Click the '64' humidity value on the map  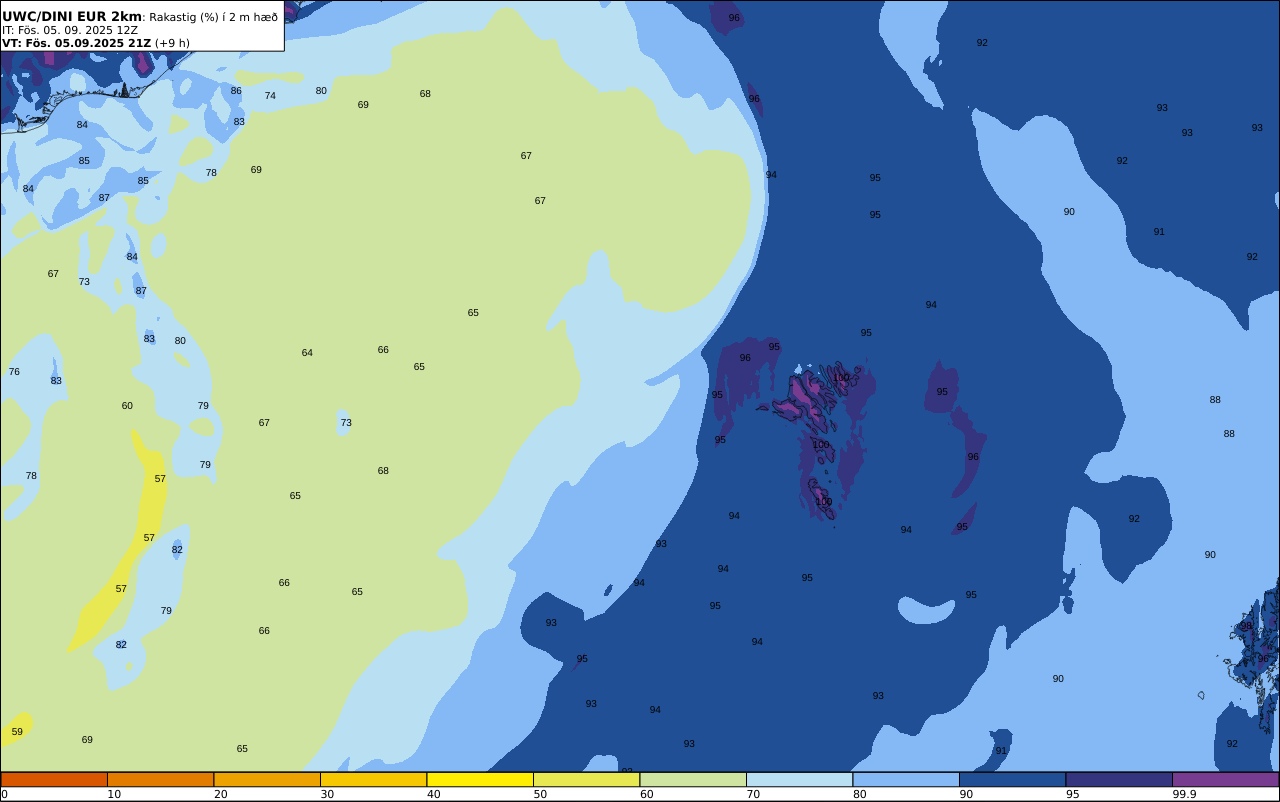pyautogui.click(x=307, y=353)
